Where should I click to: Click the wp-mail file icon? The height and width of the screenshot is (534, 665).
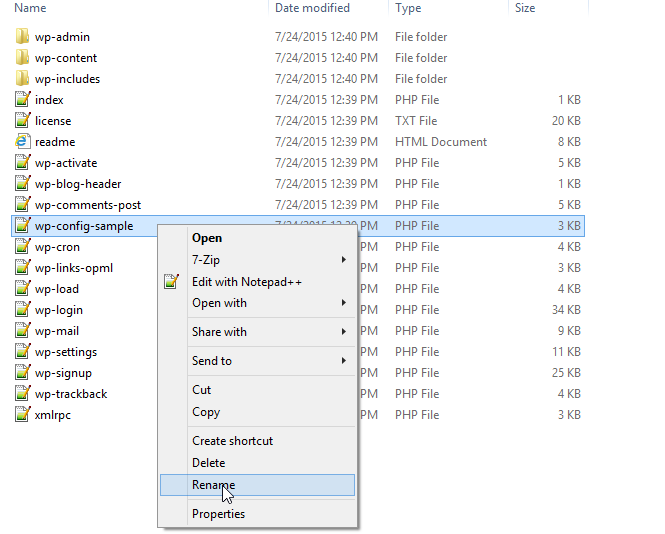point(23,330)
